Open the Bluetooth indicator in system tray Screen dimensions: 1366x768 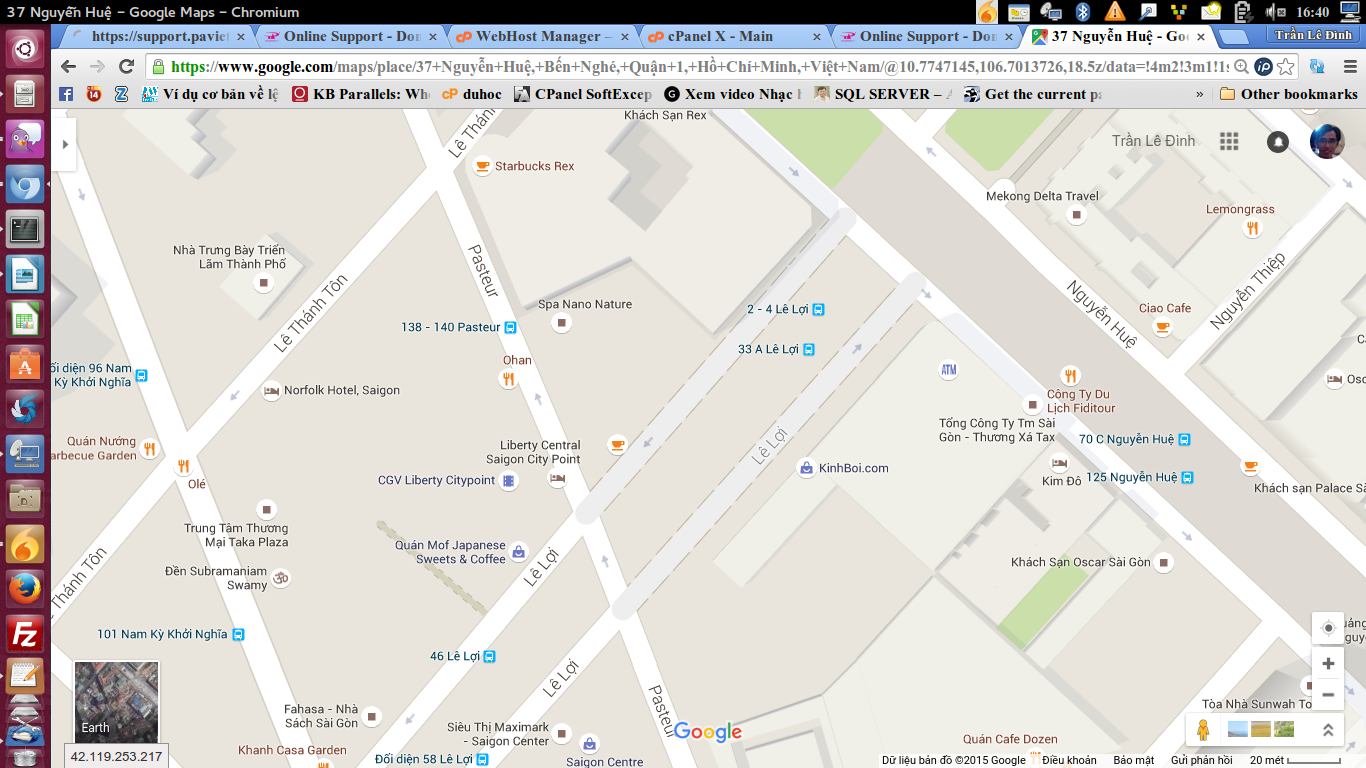tap(1082, 11)
